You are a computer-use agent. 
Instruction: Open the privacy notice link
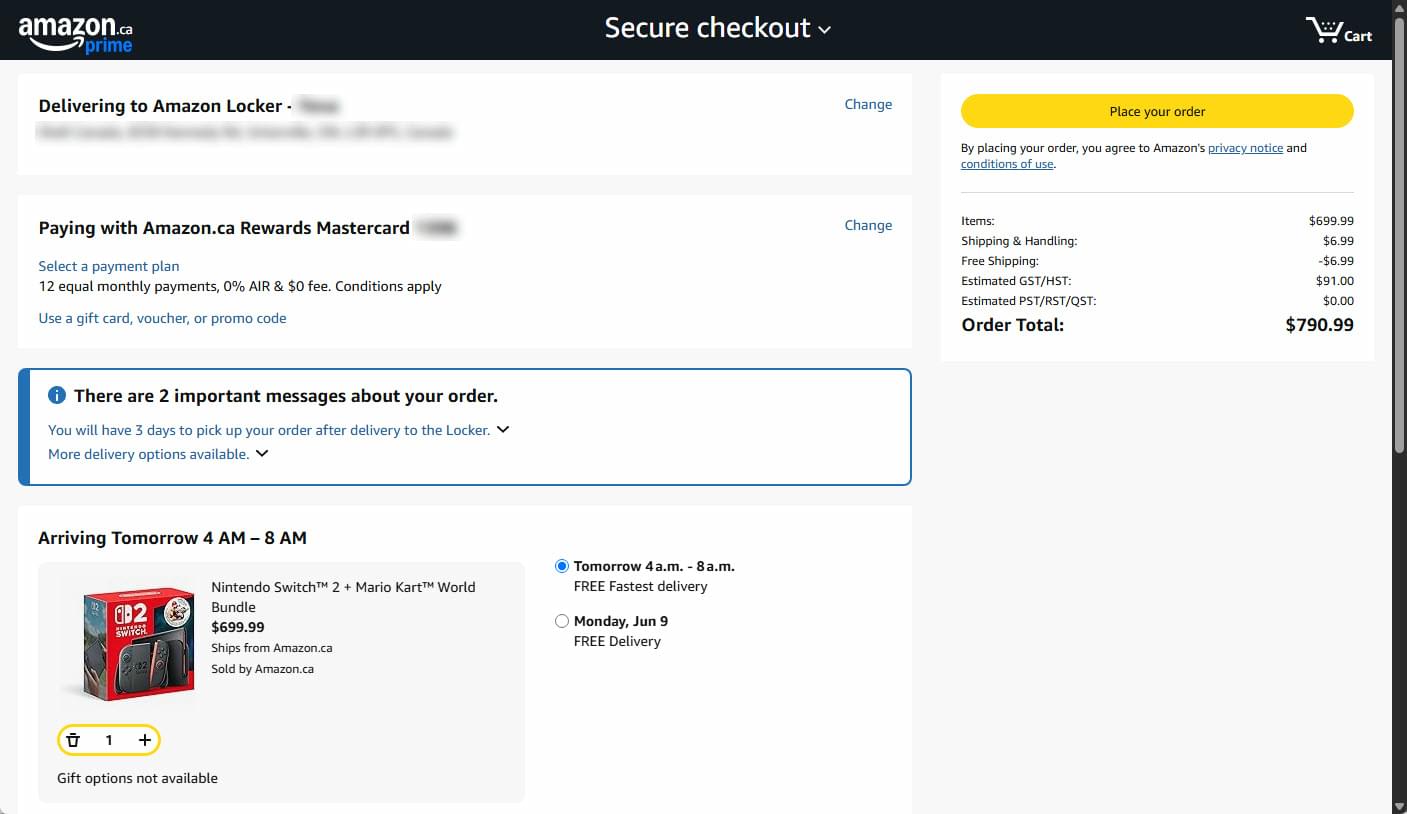coord(1245,148)
